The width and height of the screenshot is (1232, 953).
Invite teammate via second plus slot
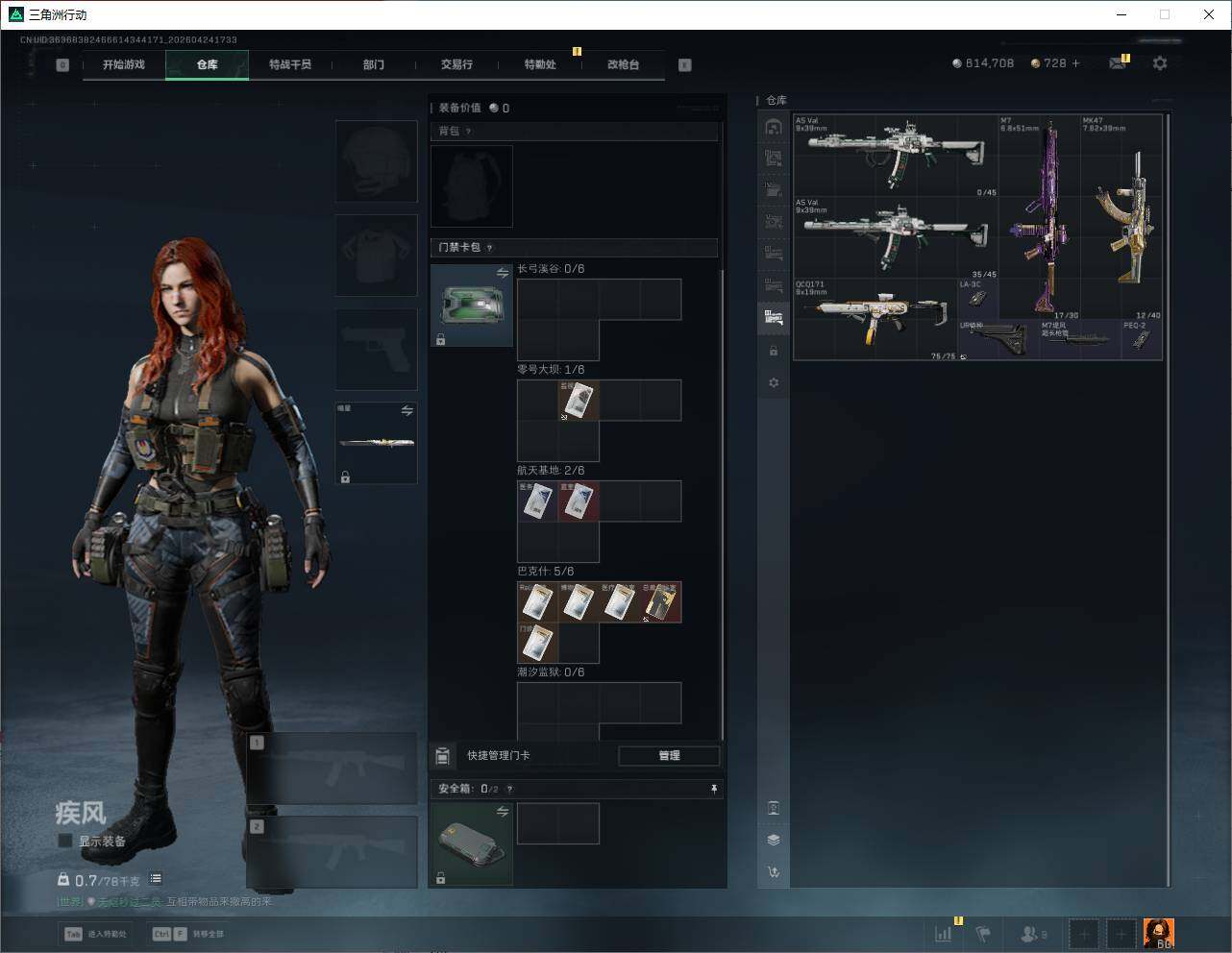tap(1121, 933)
